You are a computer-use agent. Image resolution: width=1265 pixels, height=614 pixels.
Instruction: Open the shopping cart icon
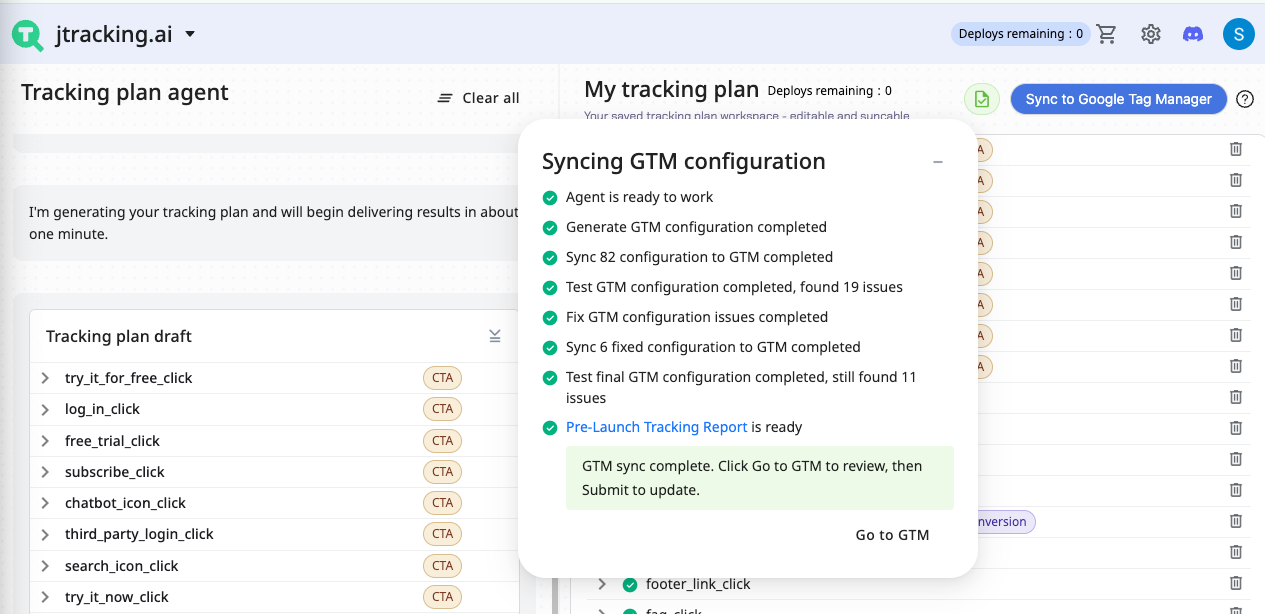(x=1106, y=34)
